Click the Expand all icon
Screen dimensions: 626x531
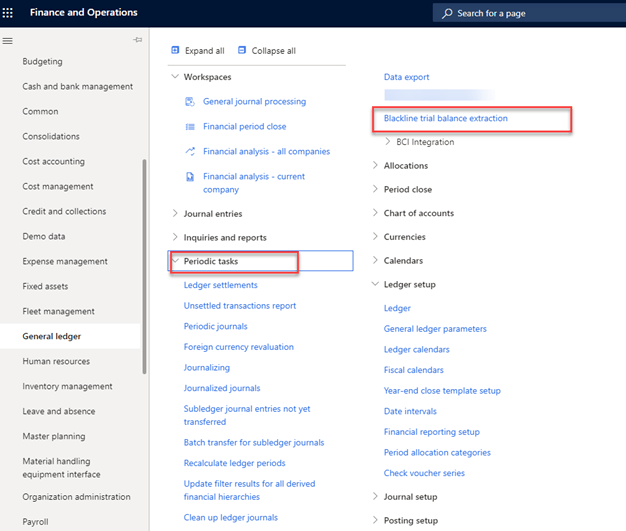[x=175, y=50]
